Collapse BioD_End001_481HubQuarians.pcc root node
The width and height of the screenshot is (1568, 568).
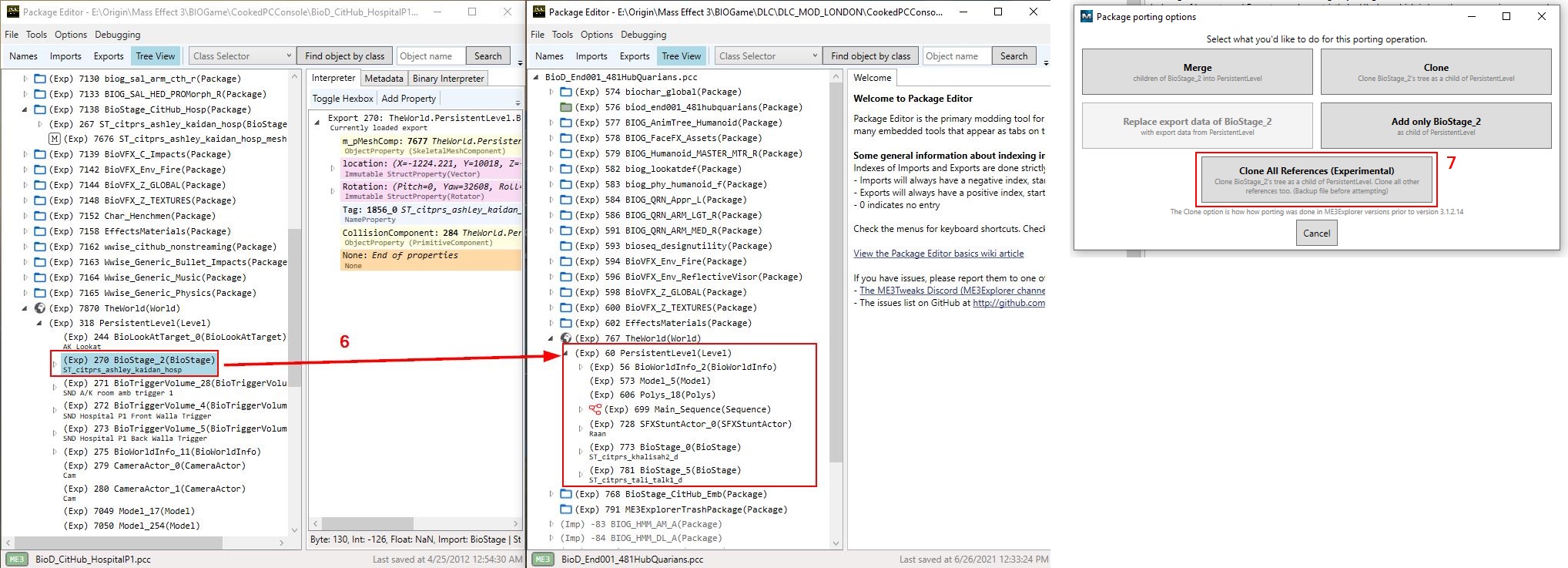[536, 77]
